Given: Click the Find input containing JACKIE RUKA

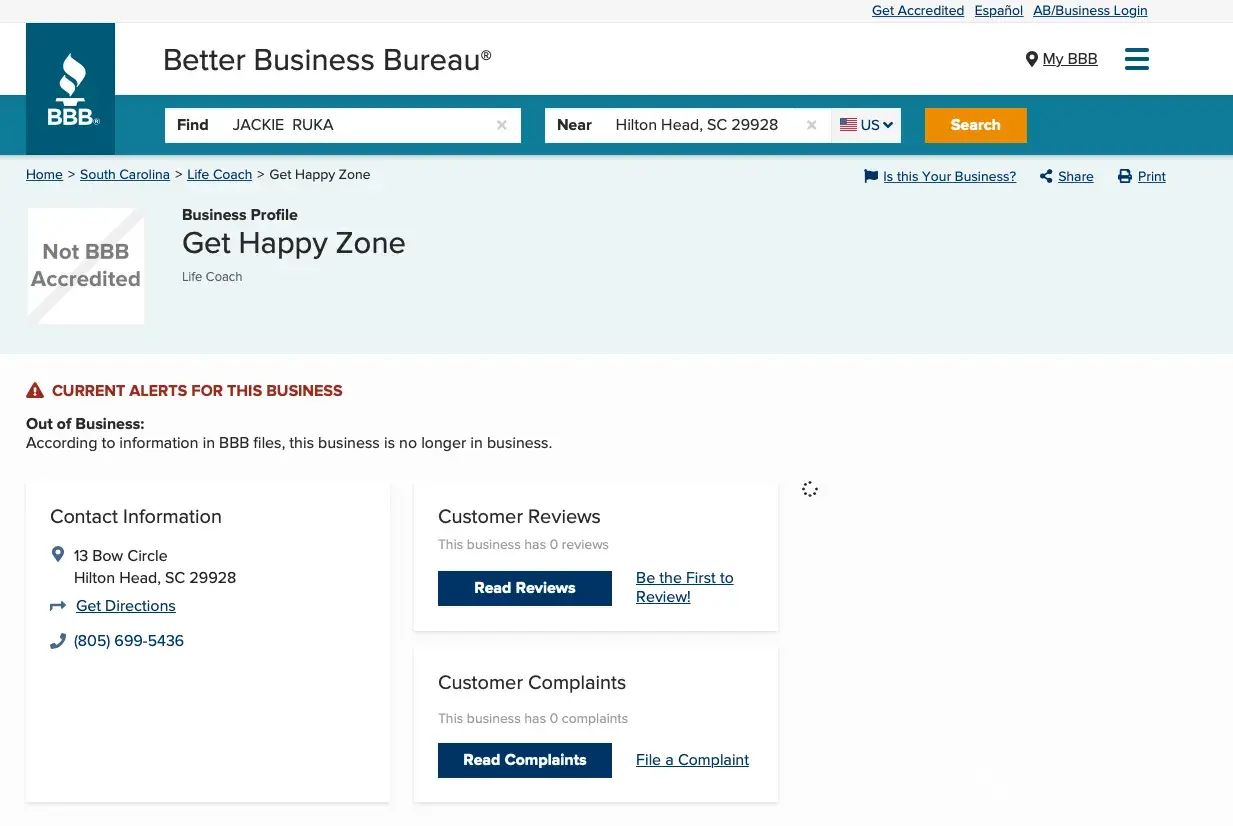Looking at the screenshot, I should pyautogui.click(x=355, y=125).
